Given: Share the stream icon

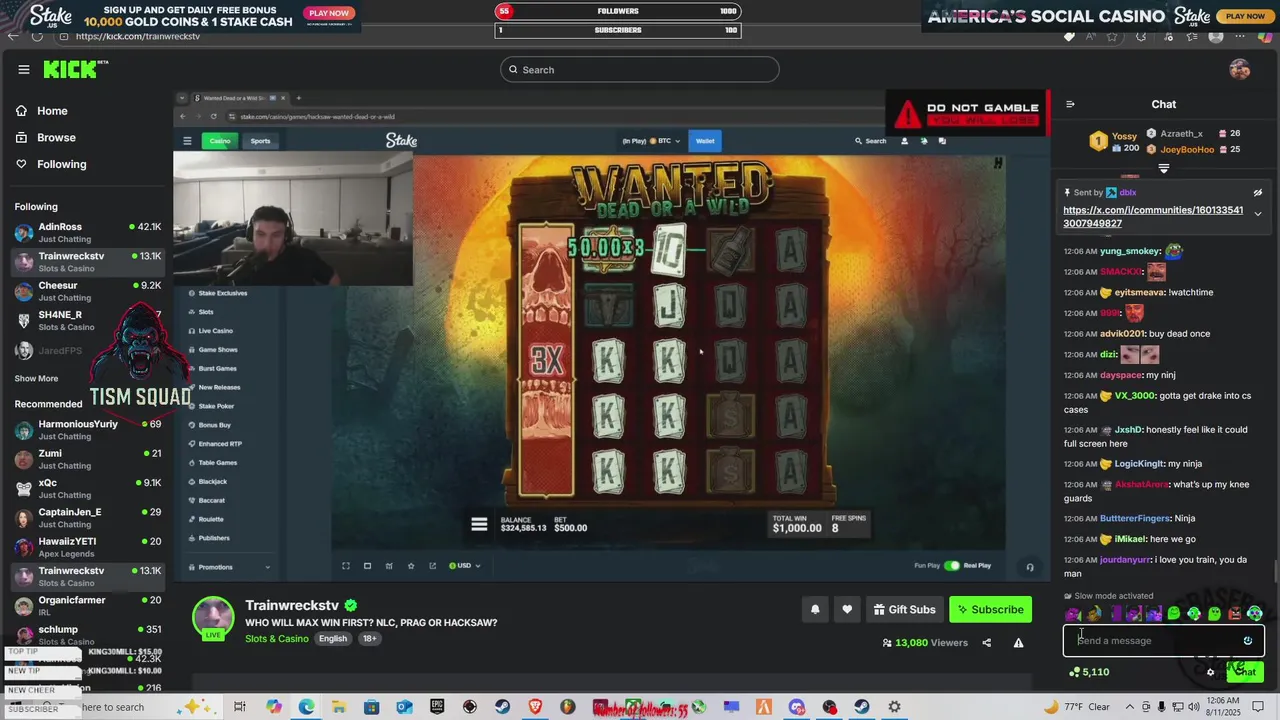Looking at the screenshot, I should coord(986,643).
